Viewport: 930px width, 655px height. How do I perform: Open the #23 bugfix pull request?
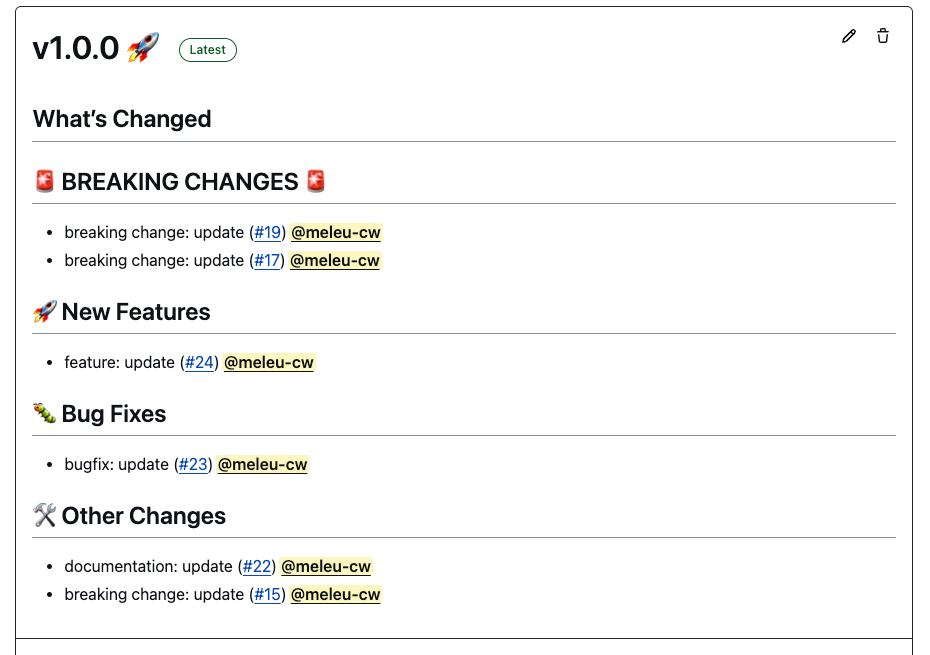click(193, 465)
